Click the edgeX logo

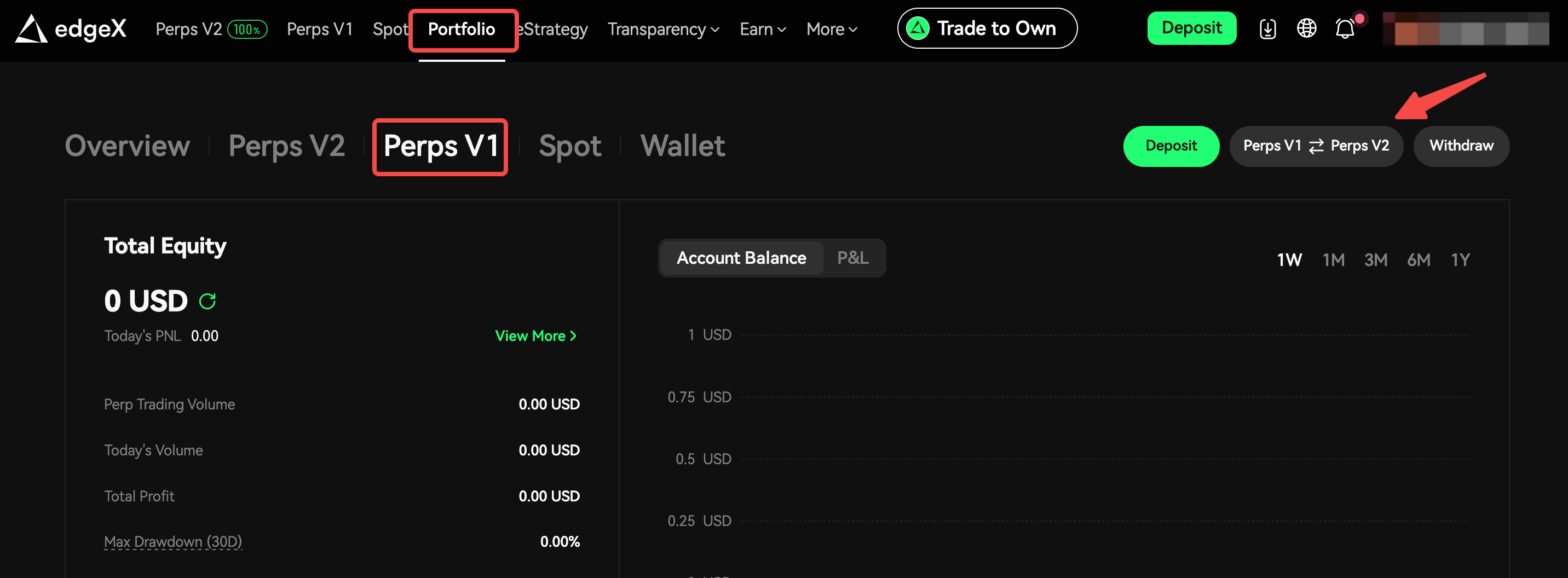coord(71,28)
